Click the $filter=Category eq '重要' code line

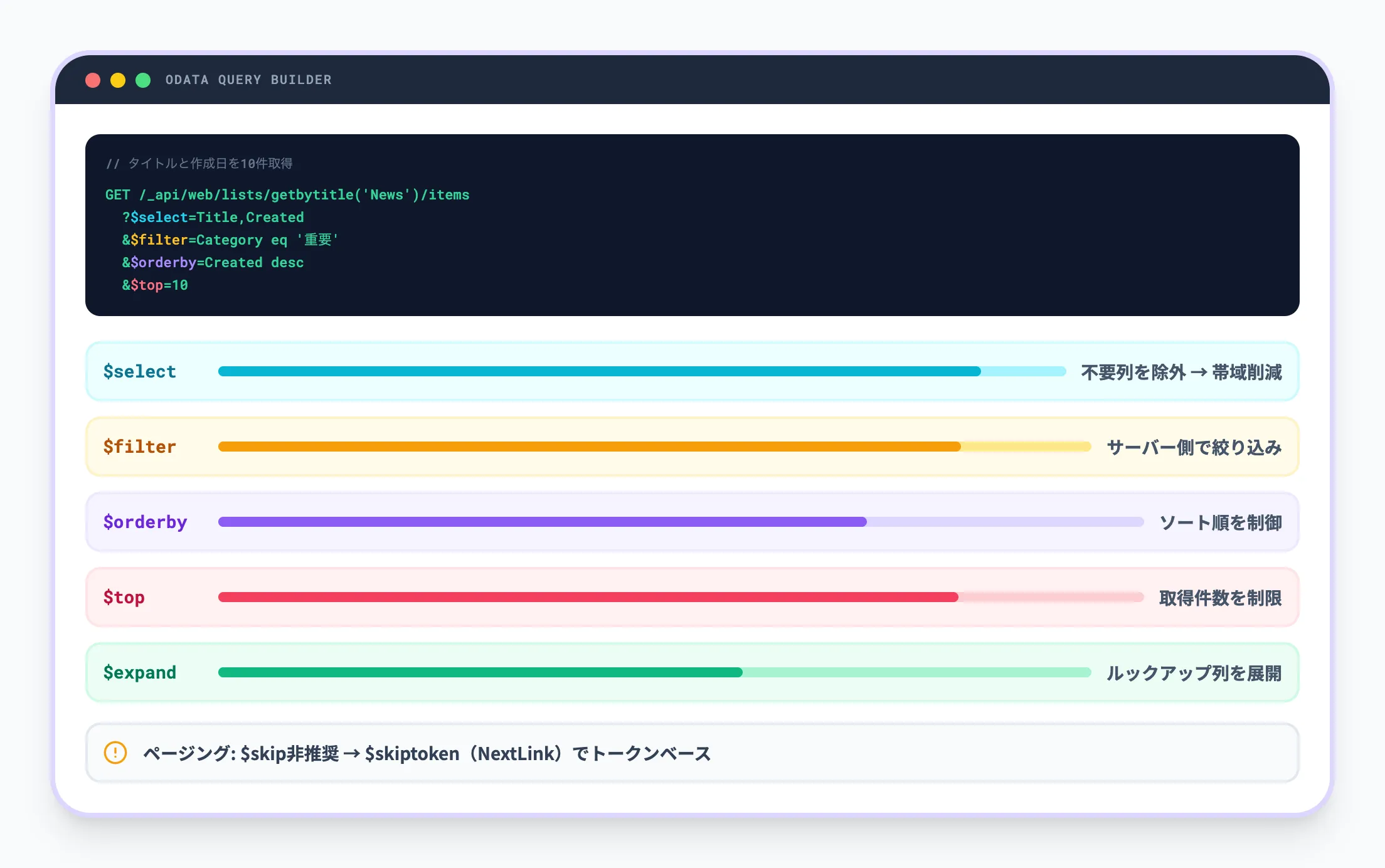(230, 240)
